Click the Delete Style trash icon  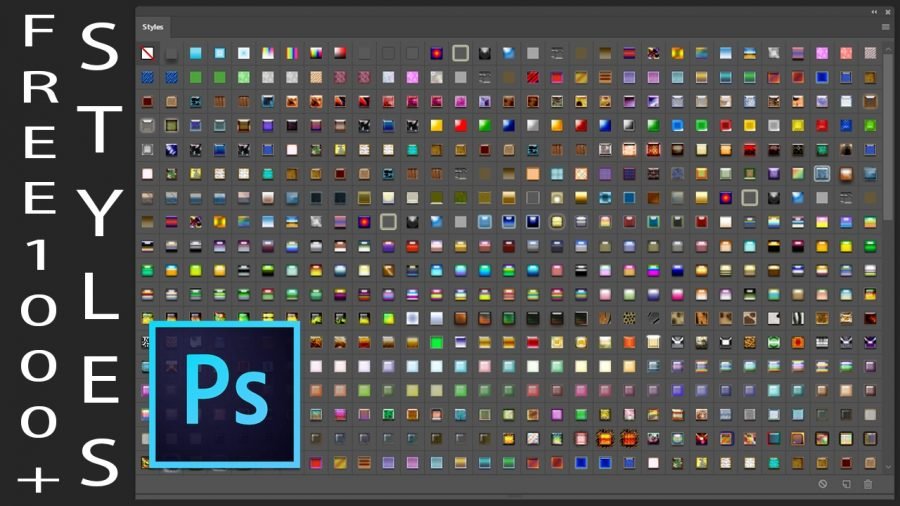(x=868, y=484)
